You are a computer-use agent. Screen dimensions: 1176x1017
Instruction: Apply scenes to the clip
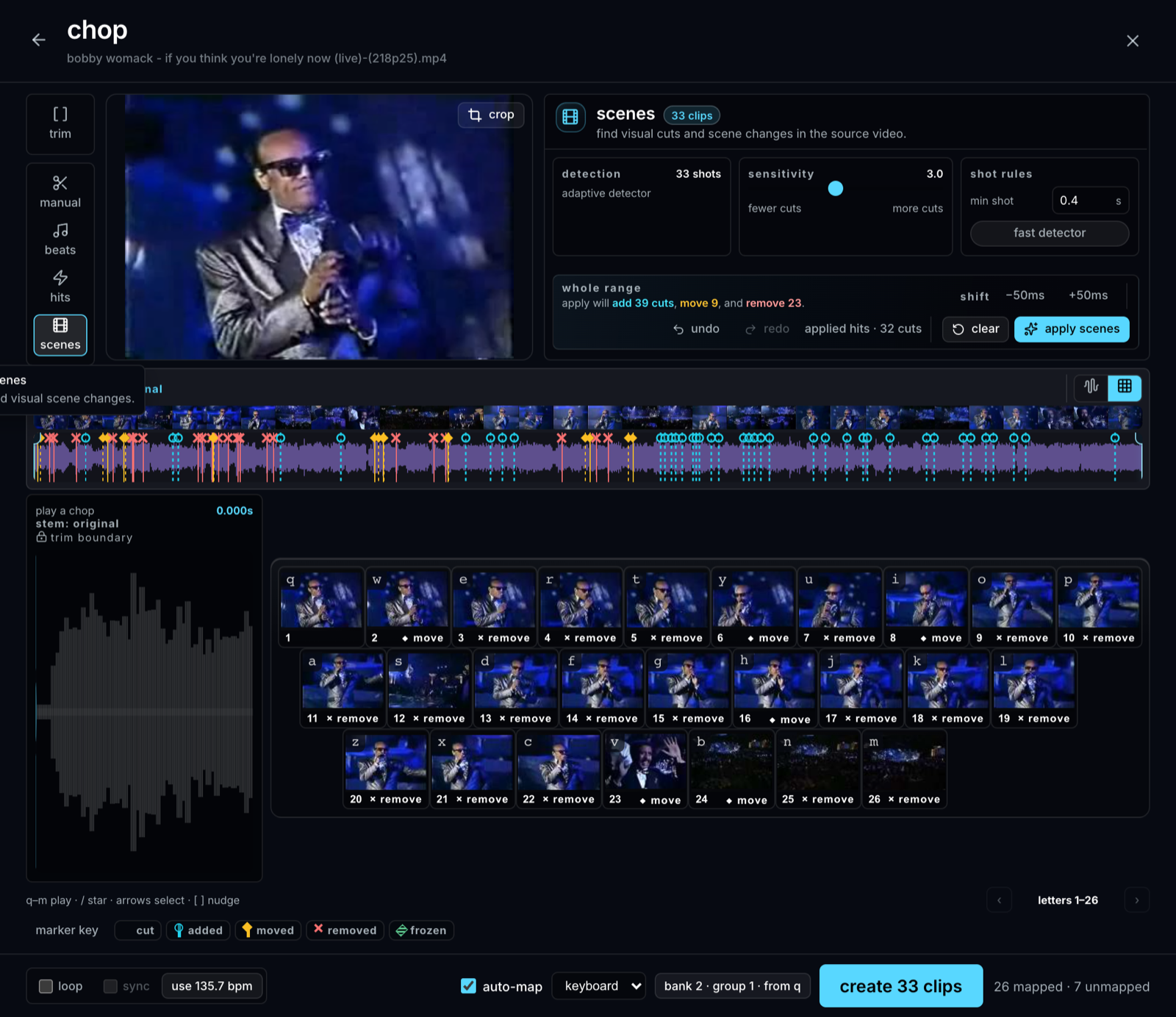pyautogui.click(x=1072, y=329)
